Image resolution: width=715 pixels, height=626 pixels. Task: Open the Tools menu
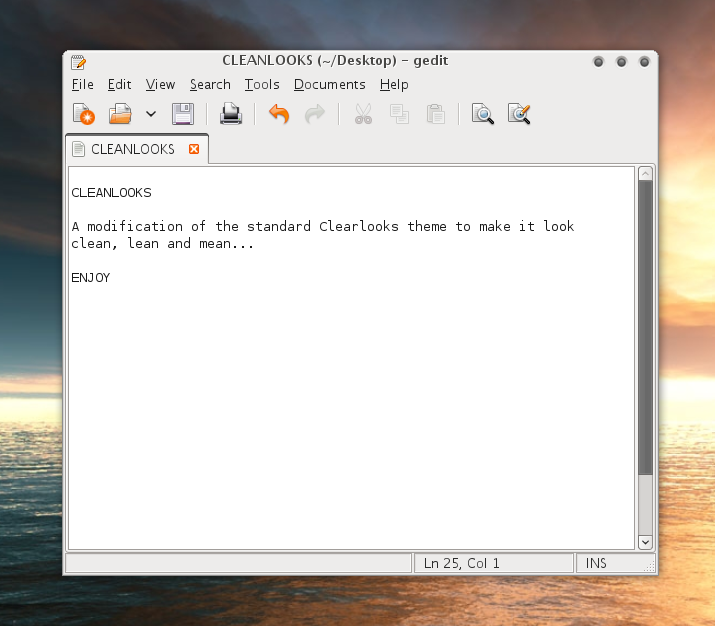tap(262, 84)
